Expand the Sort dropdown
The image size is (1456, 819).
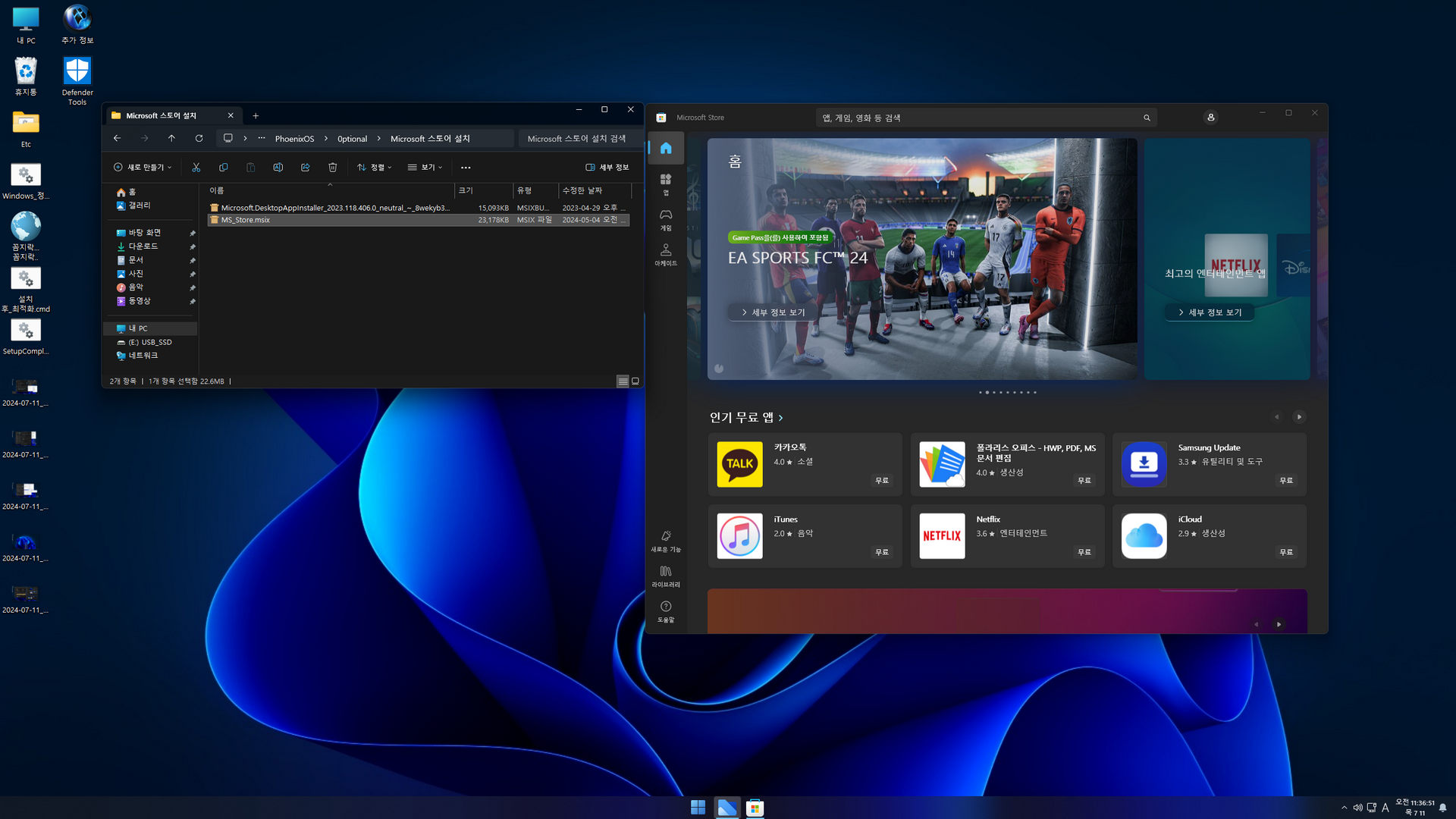pos(374,167)
